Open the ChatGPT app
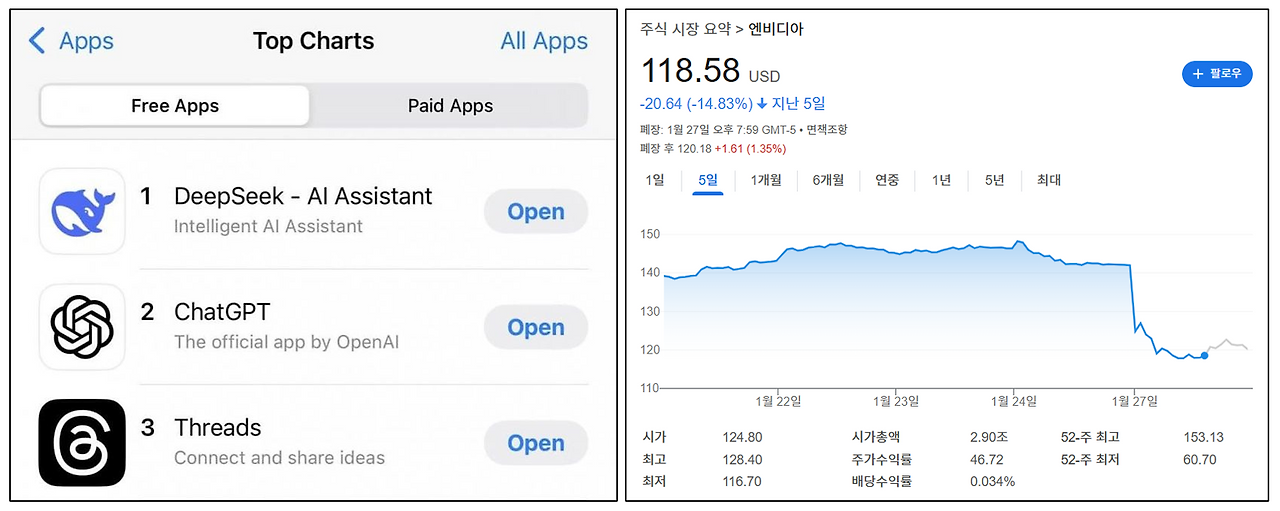Viewport: 1280px width, 511px height. point(536,328)
